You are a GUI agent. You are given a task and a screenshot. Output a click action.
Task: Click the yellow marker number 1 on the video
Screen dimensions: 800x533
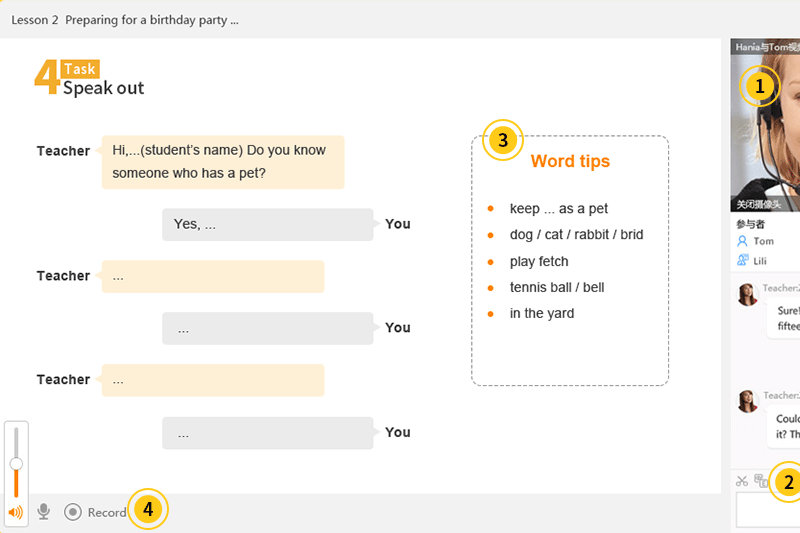759,87
